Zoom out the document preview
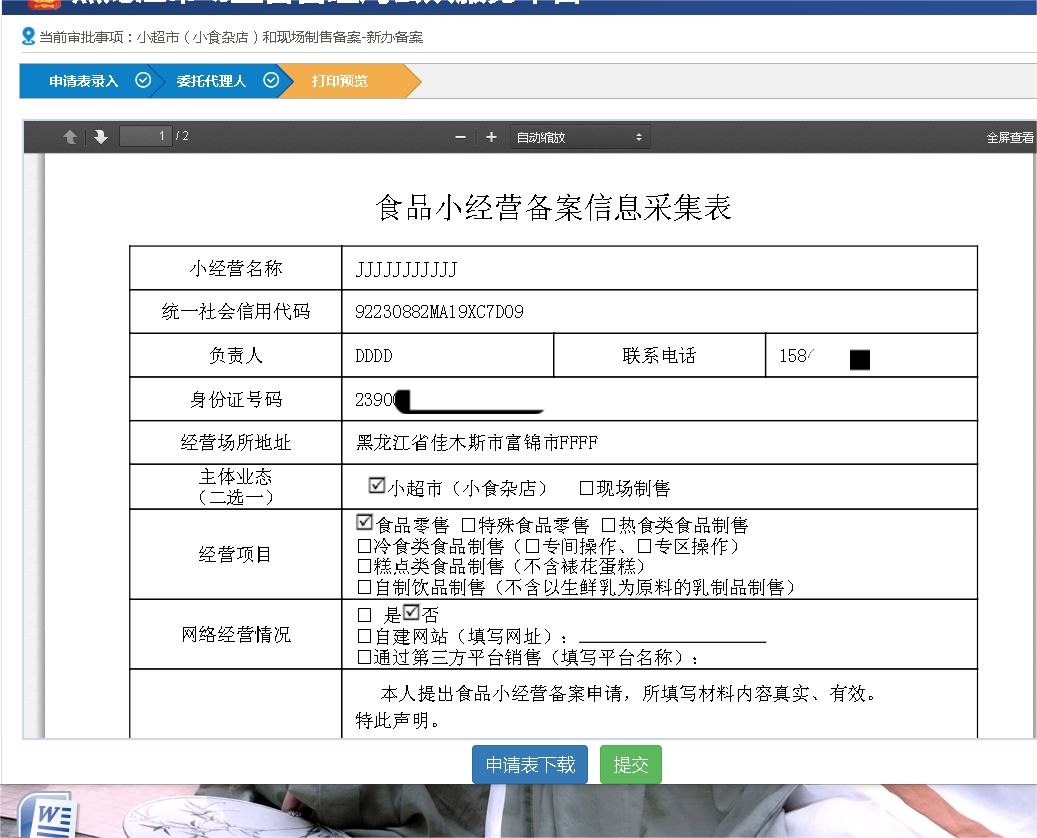 [461, 137]
